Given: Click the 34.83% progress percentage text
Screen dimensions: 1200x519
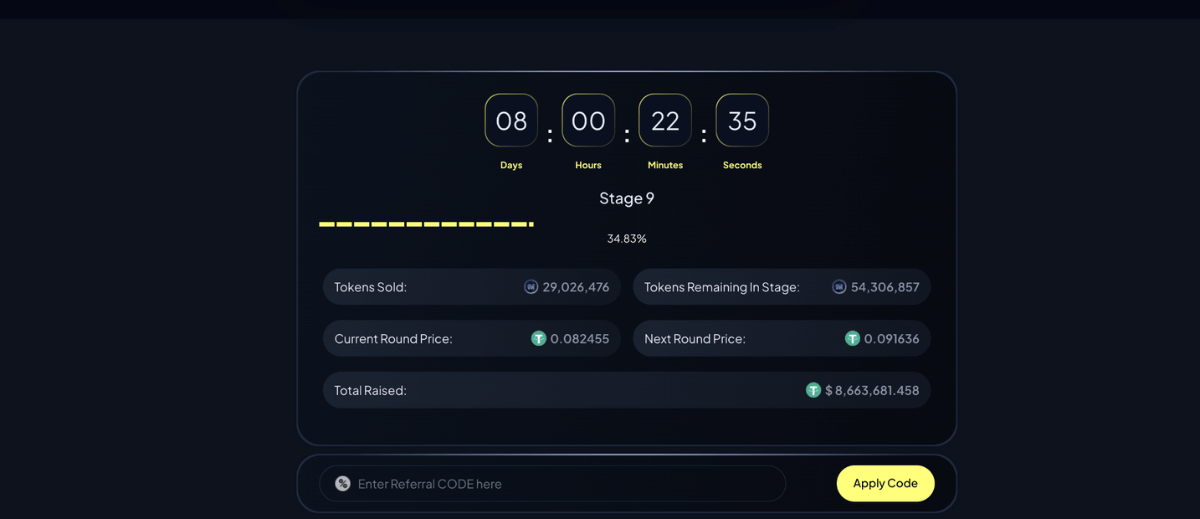Looking at the screenshot, I should [626, 239].
